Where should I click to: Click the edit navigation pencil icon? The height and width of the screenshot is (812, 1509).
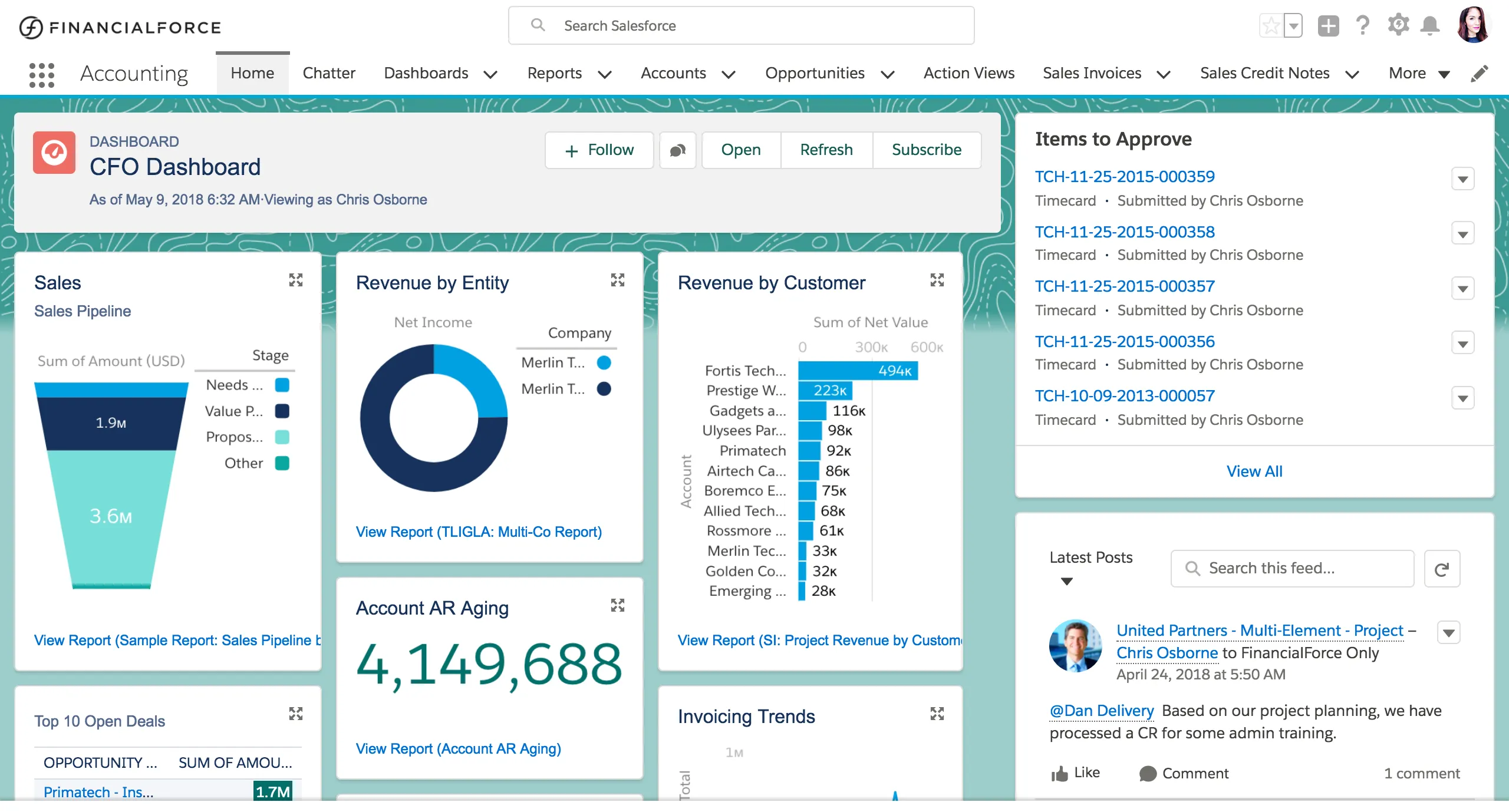(1480, 74)
